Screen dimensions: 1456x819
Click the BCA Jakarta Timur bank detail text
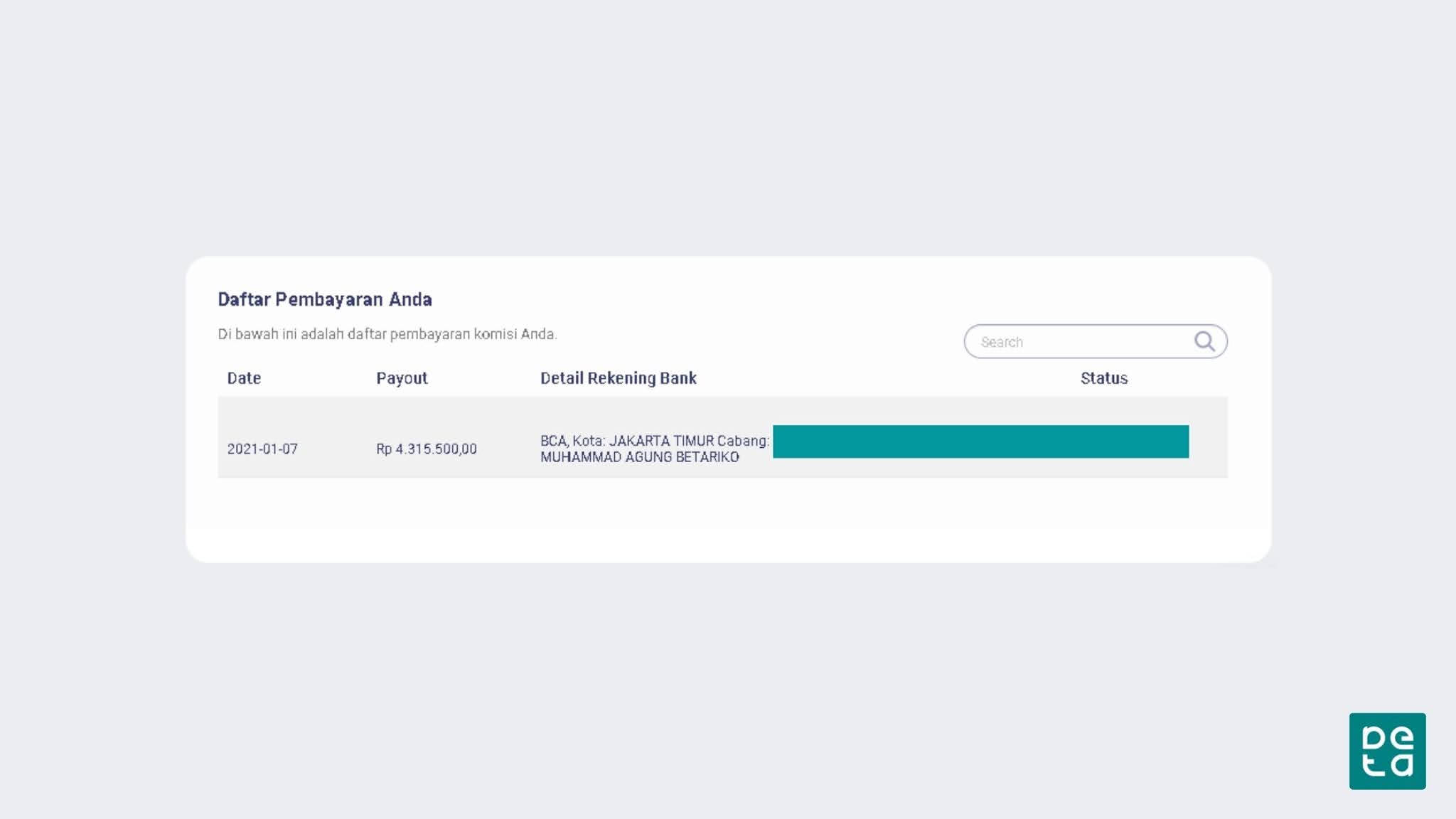[654, 441]
